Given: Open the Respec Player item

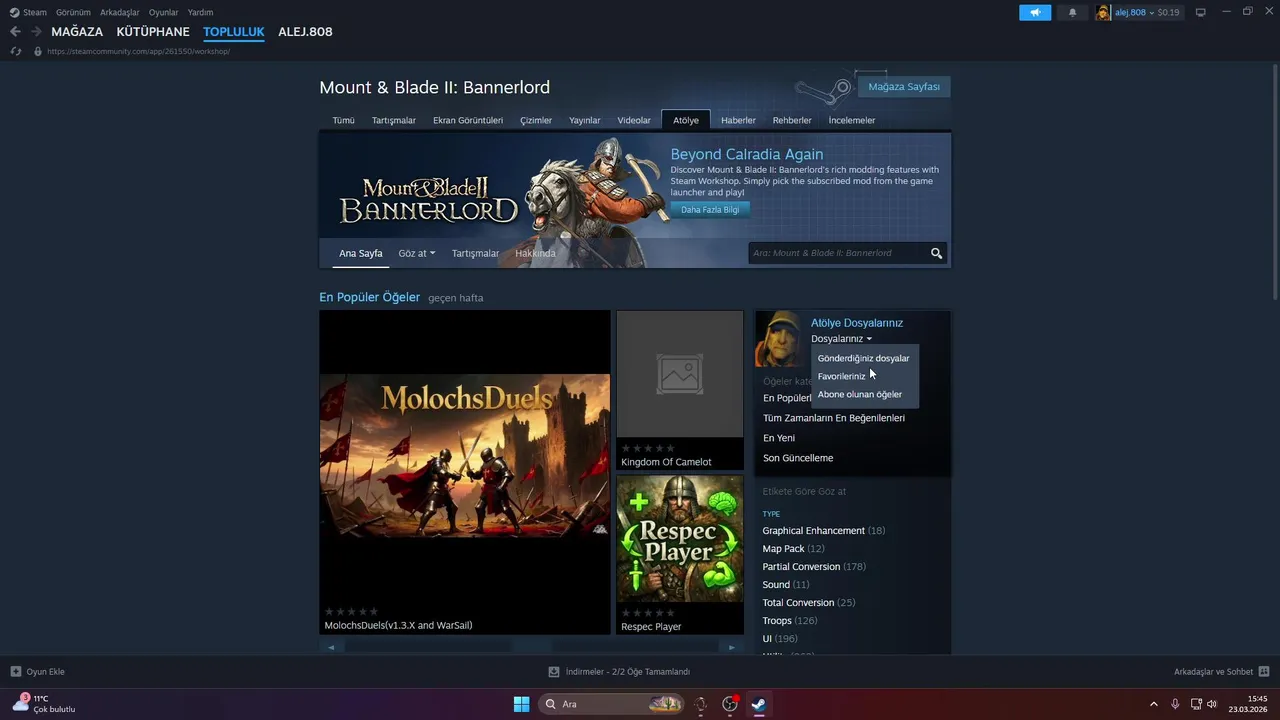Looking at the screenshot, I should [680, 555].
